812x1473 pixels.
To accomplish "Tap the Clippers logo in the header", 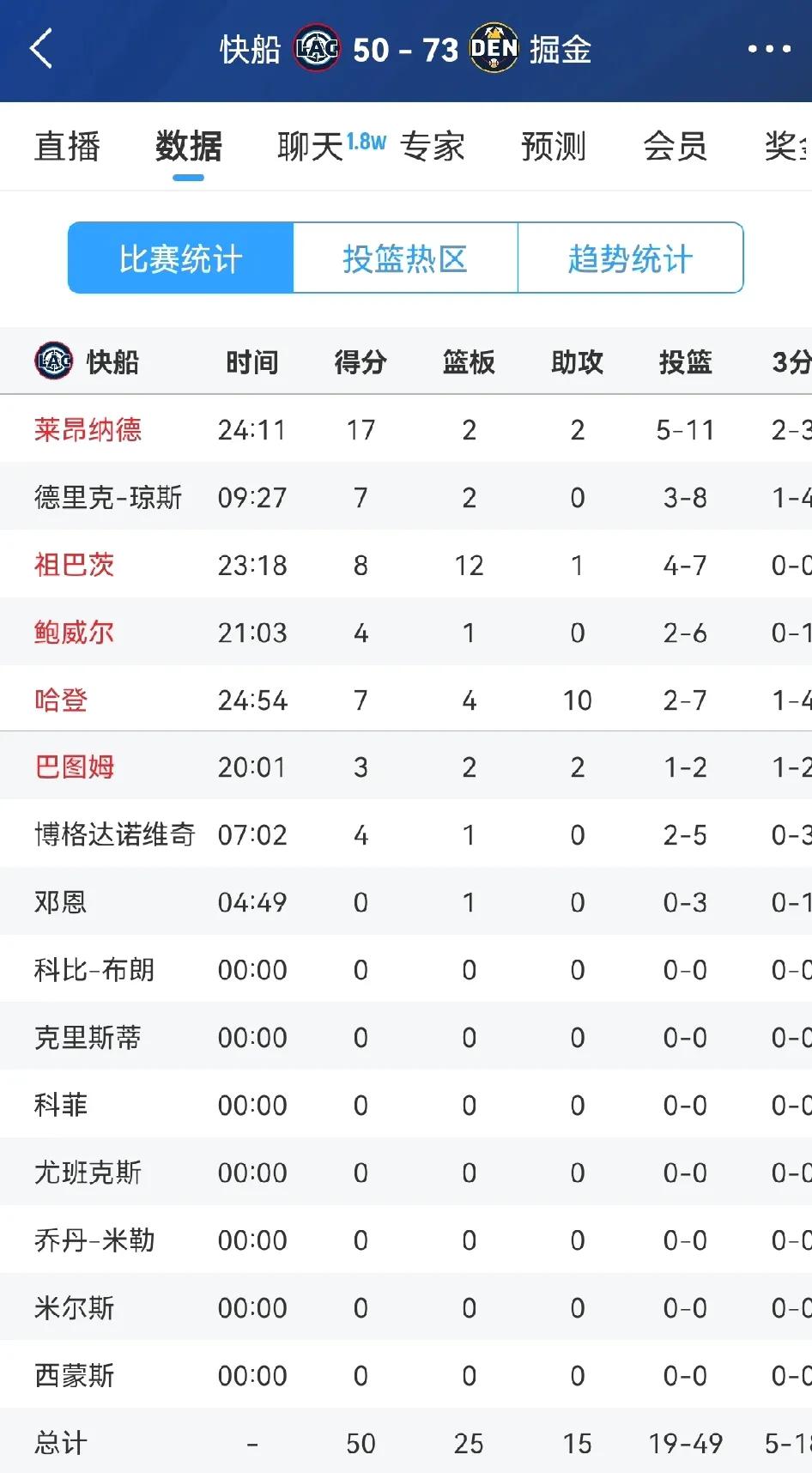I will tap(317, 49).
